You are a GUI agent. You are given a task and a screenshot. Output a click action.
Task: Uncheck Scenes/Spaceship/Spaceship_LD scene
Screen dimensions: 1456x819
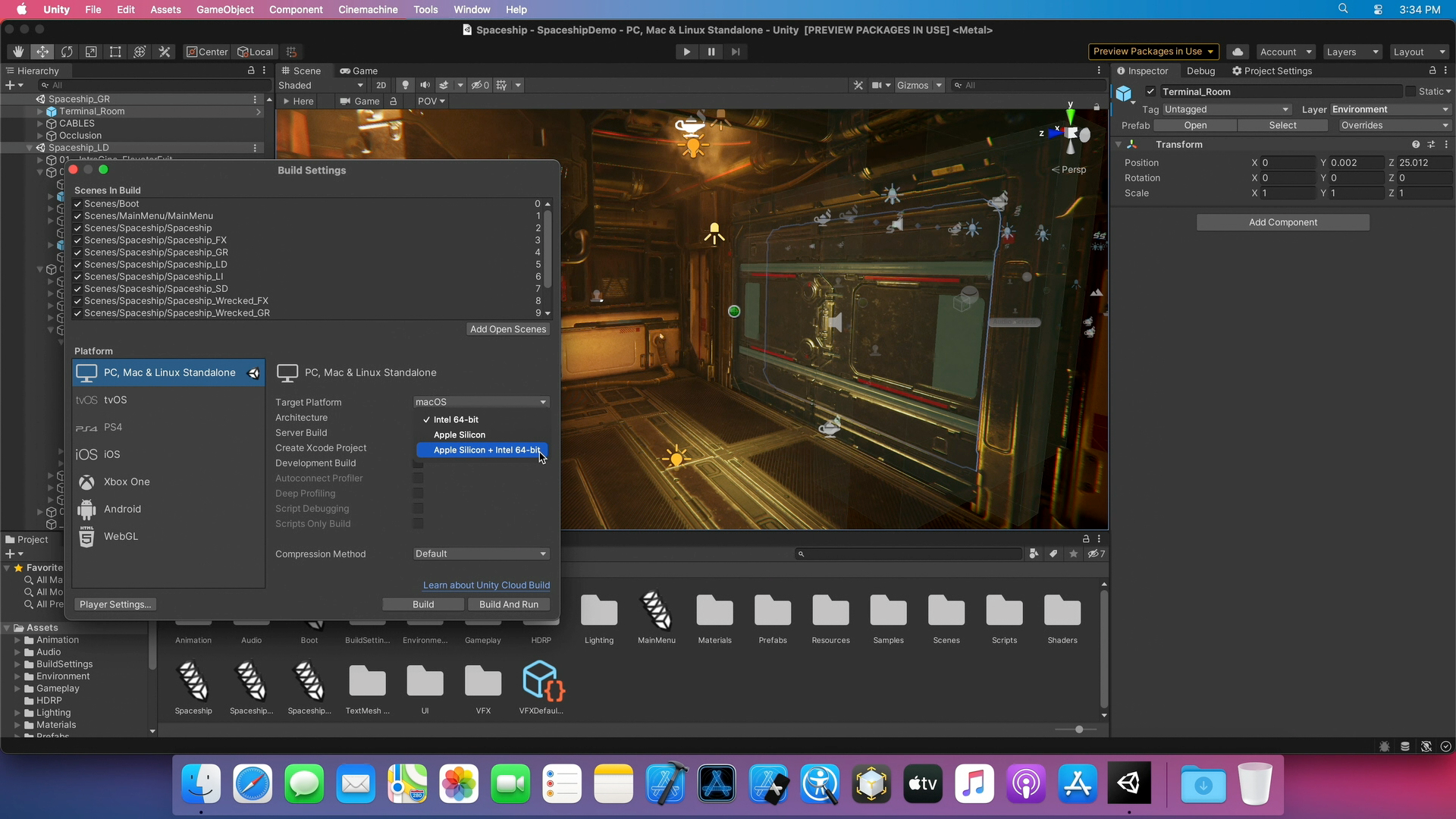[x=77, y=265]
